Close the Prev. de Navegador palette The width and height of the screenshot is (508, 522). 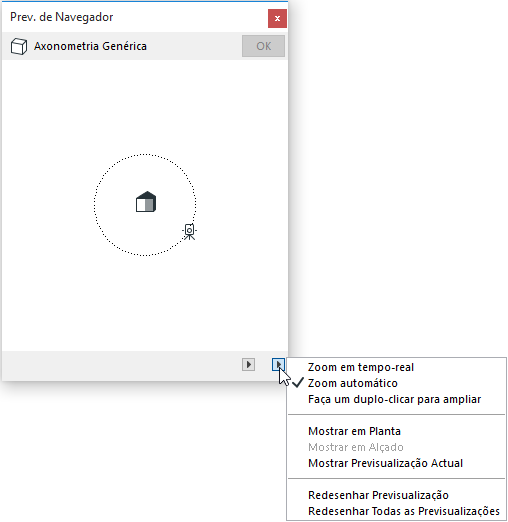coord(277,19)
